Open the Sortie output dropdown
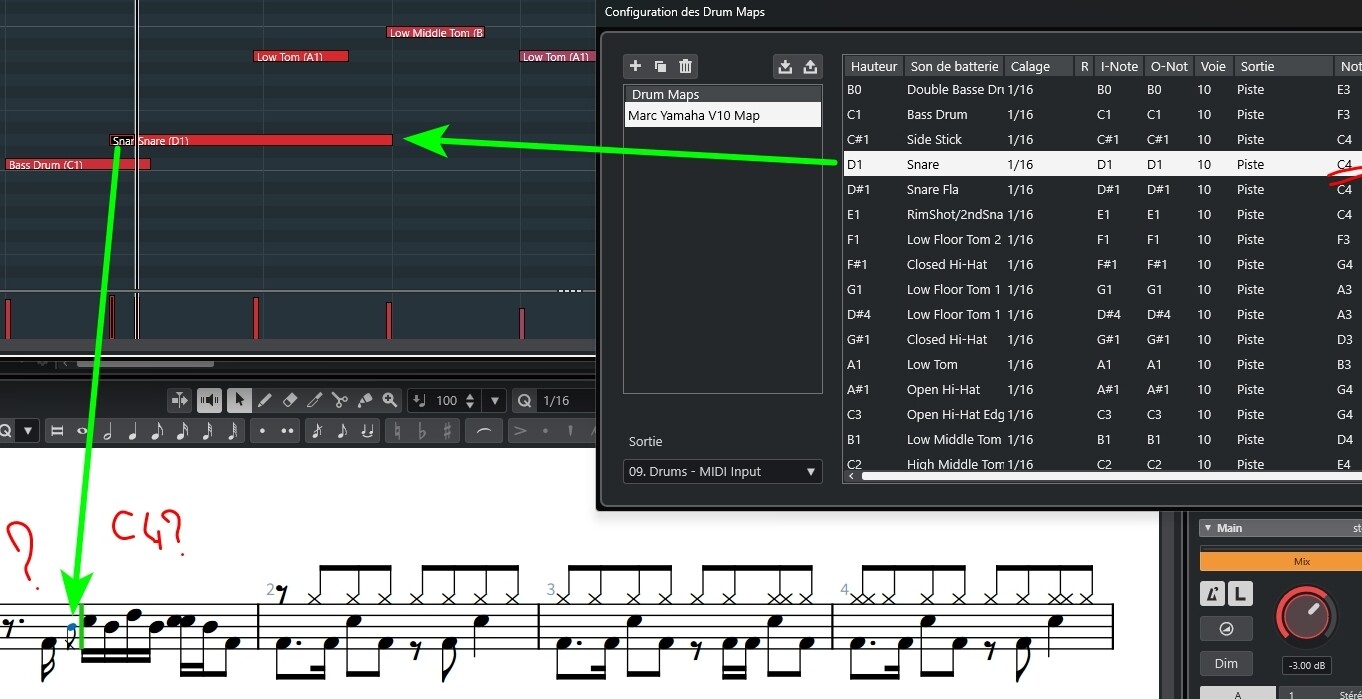Image resolution: width=1362 pixels, height=699 pixels. click(x=723, y=471)
